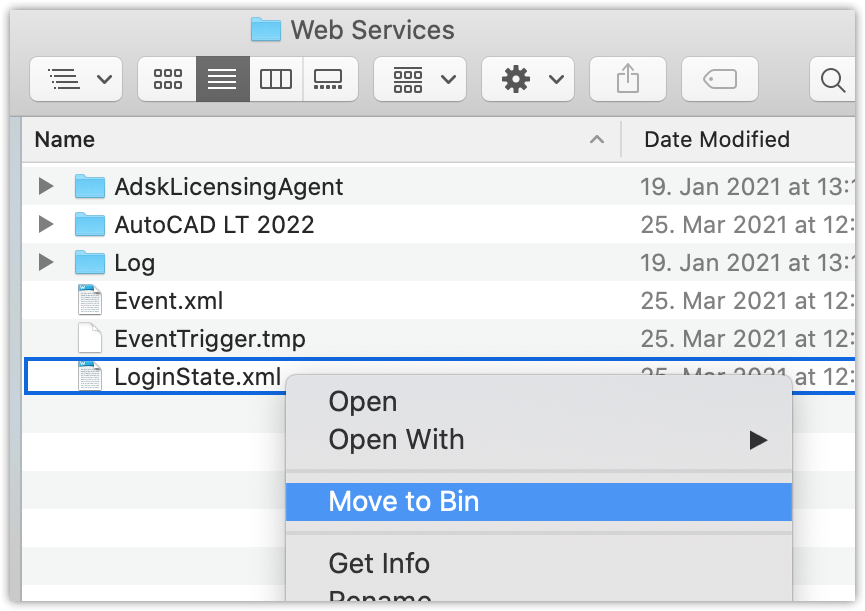
Task: Click the search magnifier icon
Action: [832, 79]
